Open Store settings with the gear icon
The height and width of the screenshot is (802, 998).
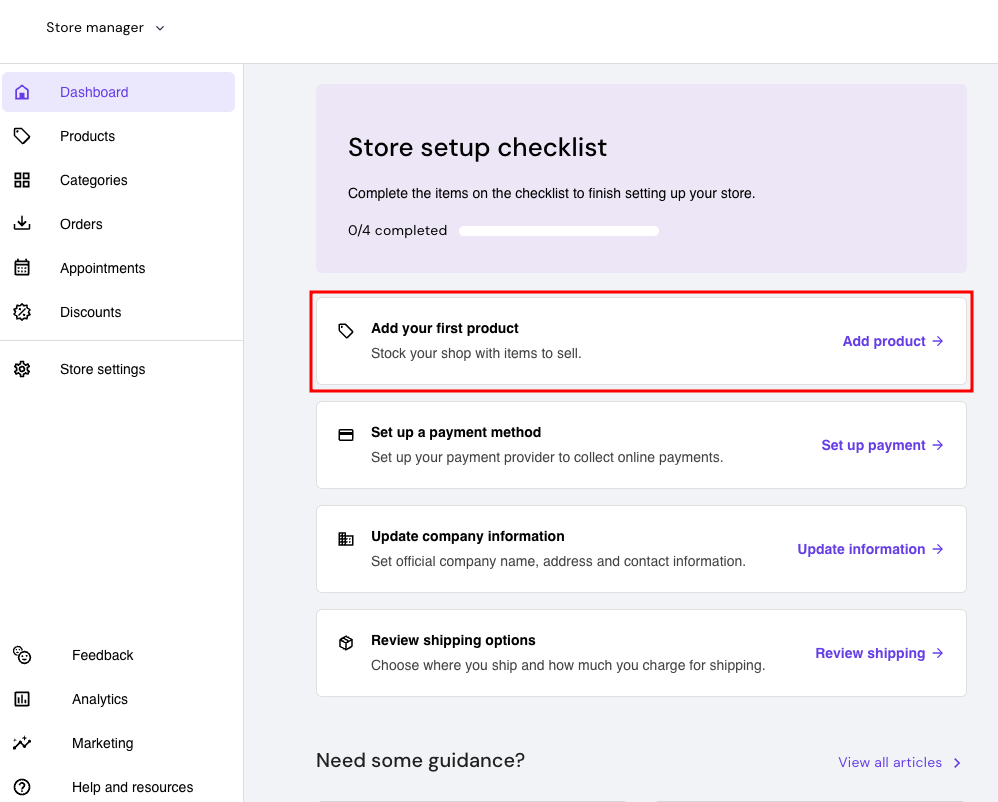pos(22,369)
